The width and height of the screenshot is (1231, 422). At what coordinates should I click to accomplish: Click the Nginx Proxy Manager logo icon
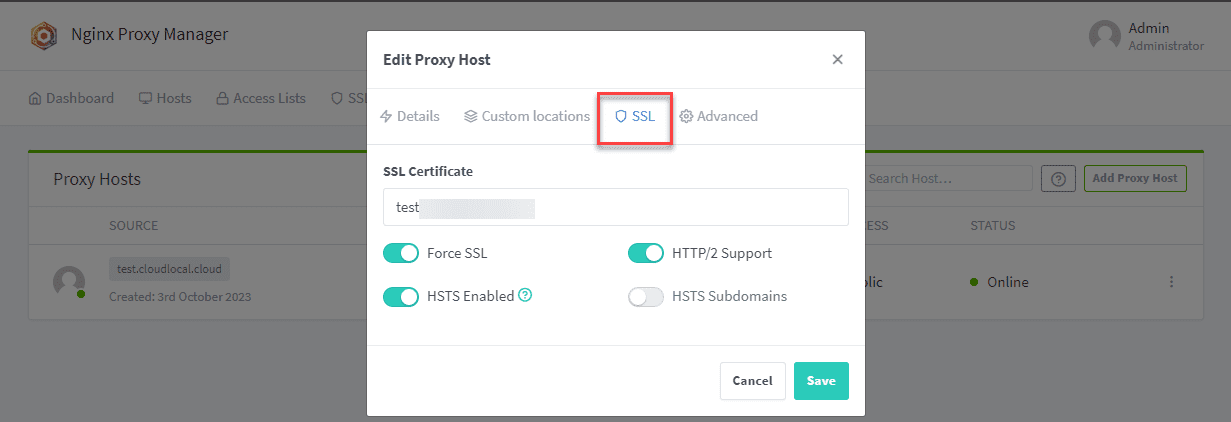pyautogui.click(x=45, y=35)
